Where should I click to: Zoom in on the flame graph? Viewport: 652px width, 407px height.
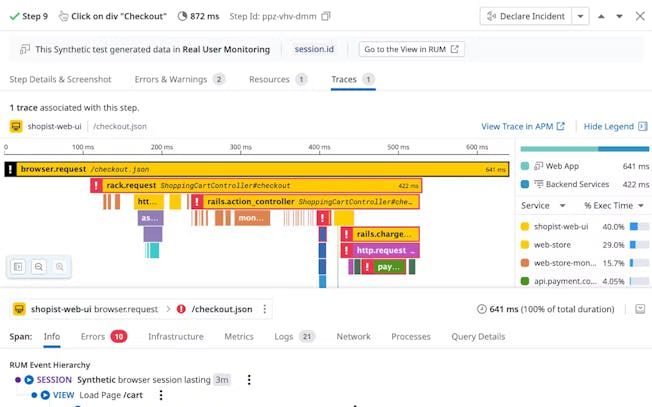pyautogui.click(x=60, y=267)
